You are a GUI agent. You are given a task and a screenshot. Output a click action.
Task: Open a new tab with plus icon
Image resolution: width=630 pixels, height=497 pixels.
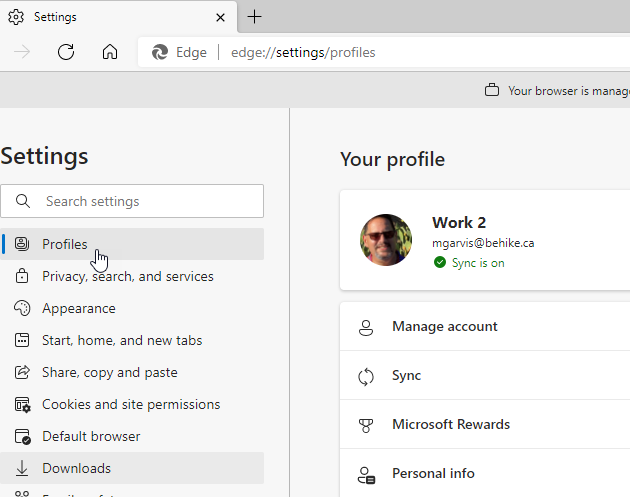tap(255, 16)
